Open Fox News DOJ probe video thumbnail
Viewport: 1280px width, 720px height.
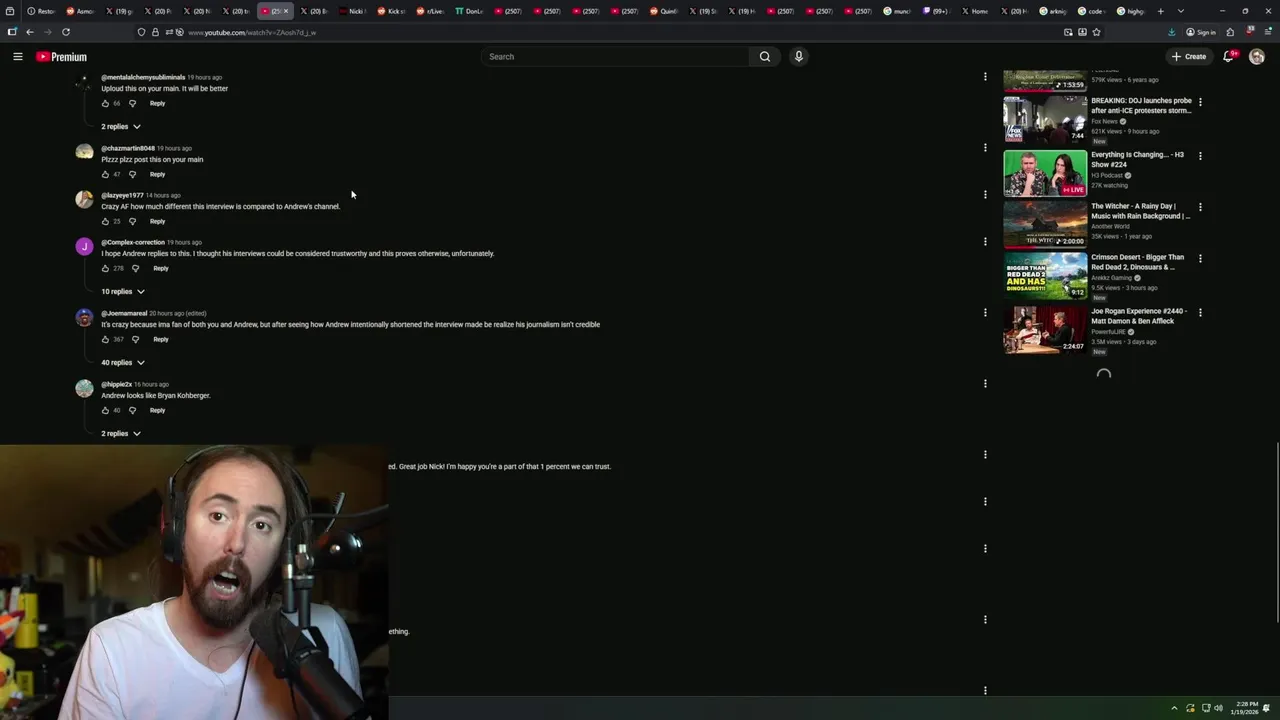pos(1045,119)
